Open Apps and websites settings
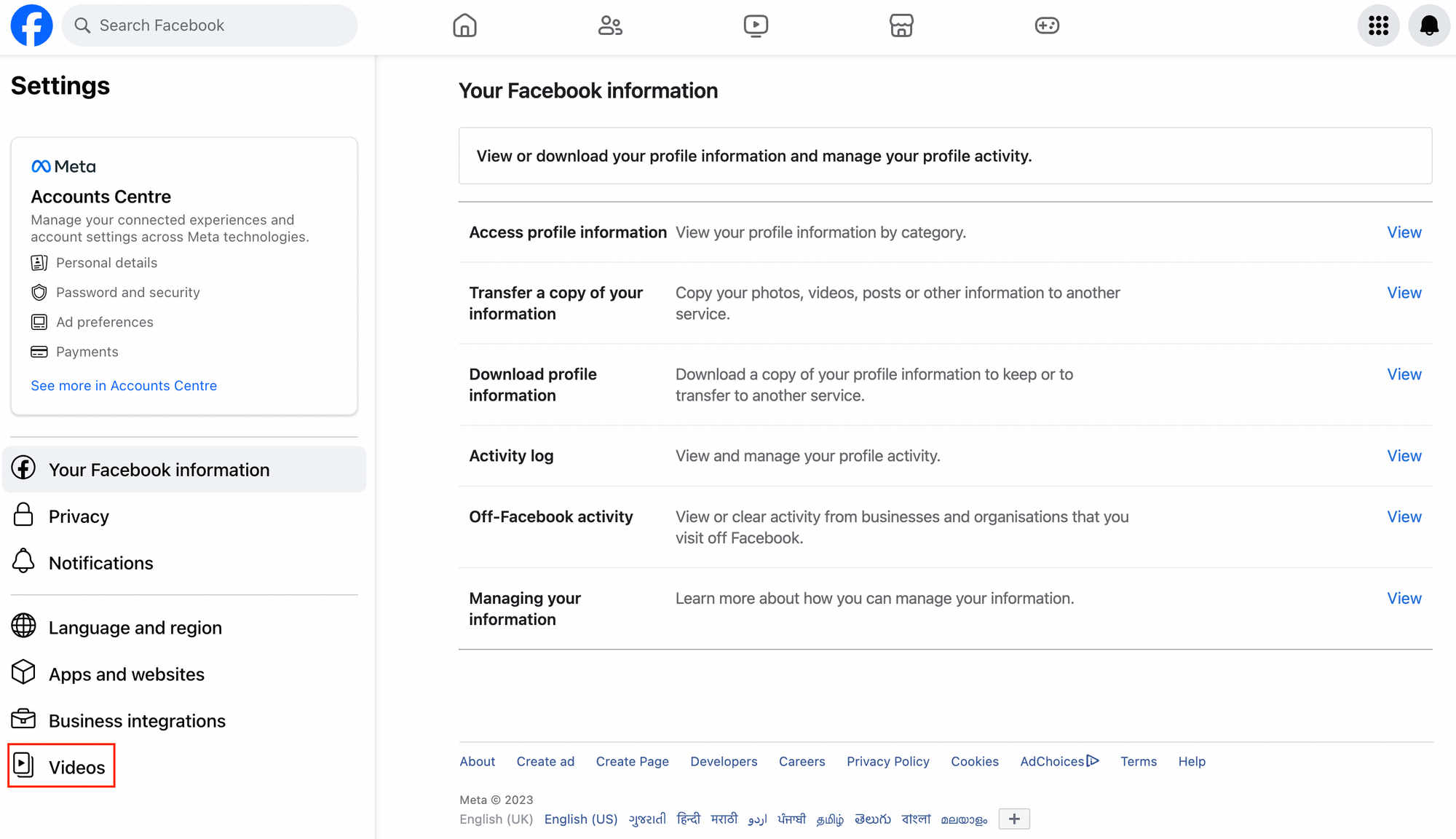Screen dimensions: 1456x839 pyautogui.click(x=126, y=674)
